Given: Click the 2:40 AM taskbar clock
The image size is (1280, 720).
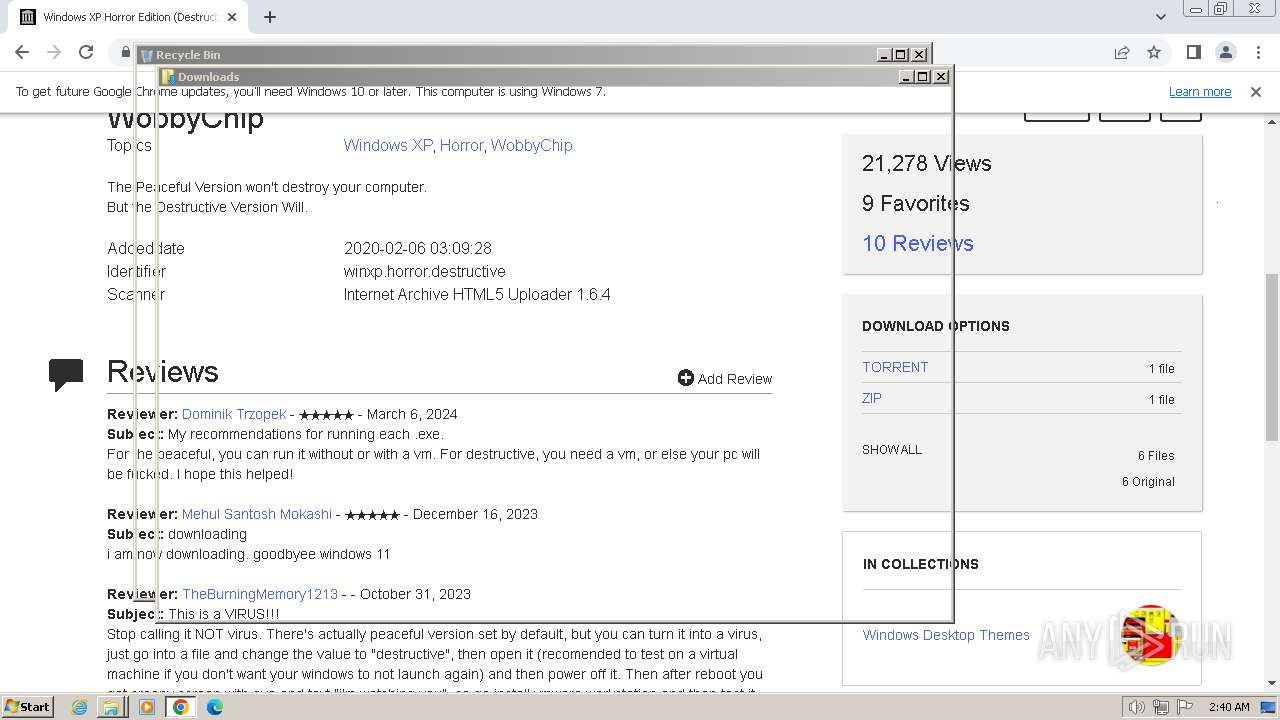Looking at the screenshot, I should click(x=1229, y=707).
